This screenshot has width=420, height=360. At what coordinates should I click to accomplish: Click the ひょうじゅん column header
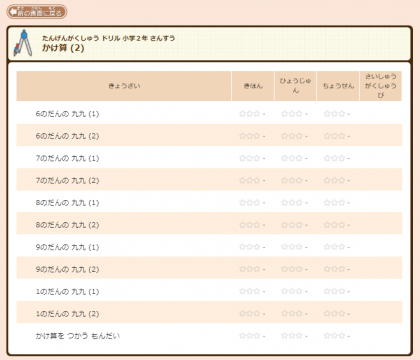[x=295, y=86]
